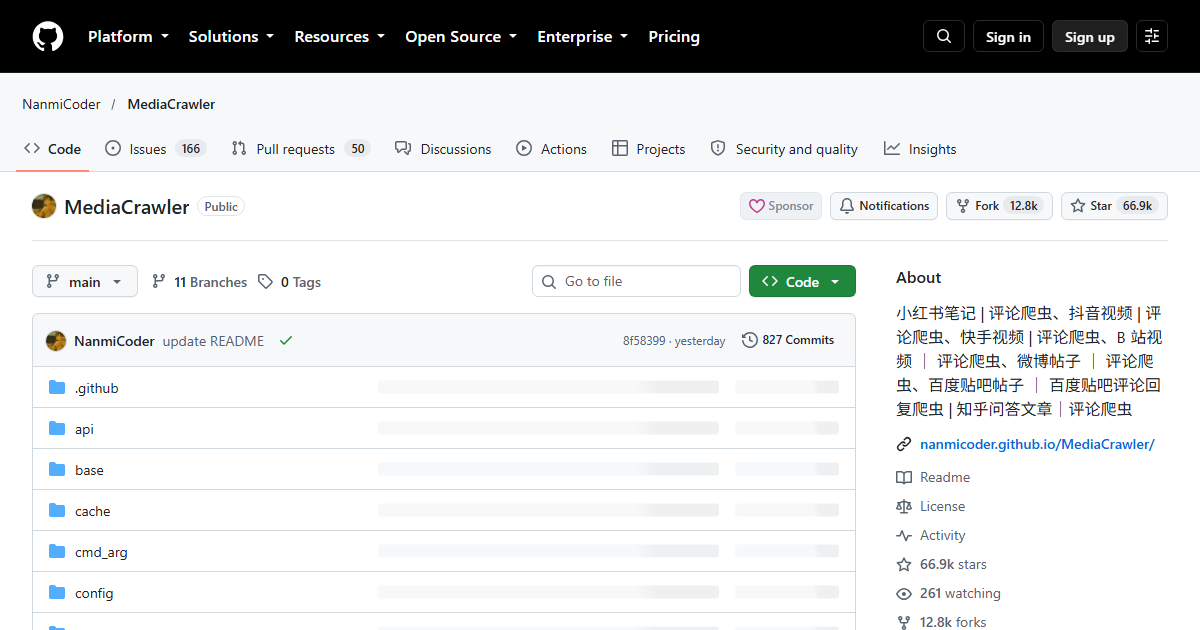Expand the Solutions menu
This screenshot has height=630, width=1200.
click(x=231, y=37)
